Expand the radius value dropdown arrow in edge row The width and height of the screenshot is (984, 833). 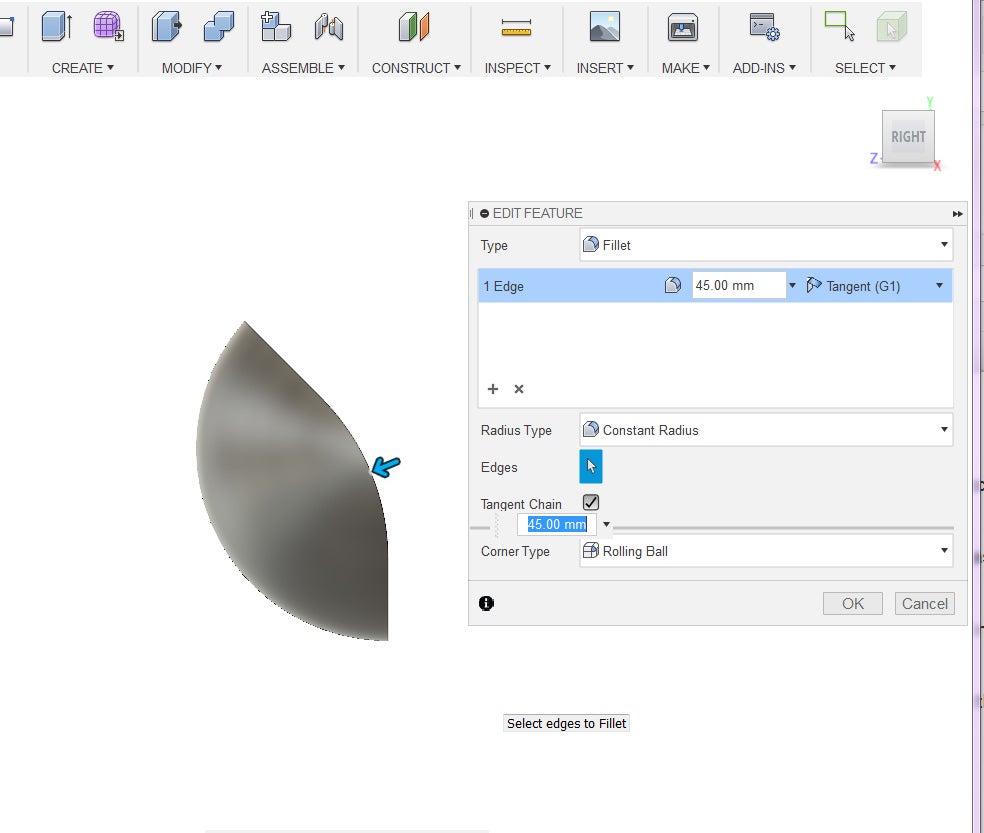(x=793, y=286)
